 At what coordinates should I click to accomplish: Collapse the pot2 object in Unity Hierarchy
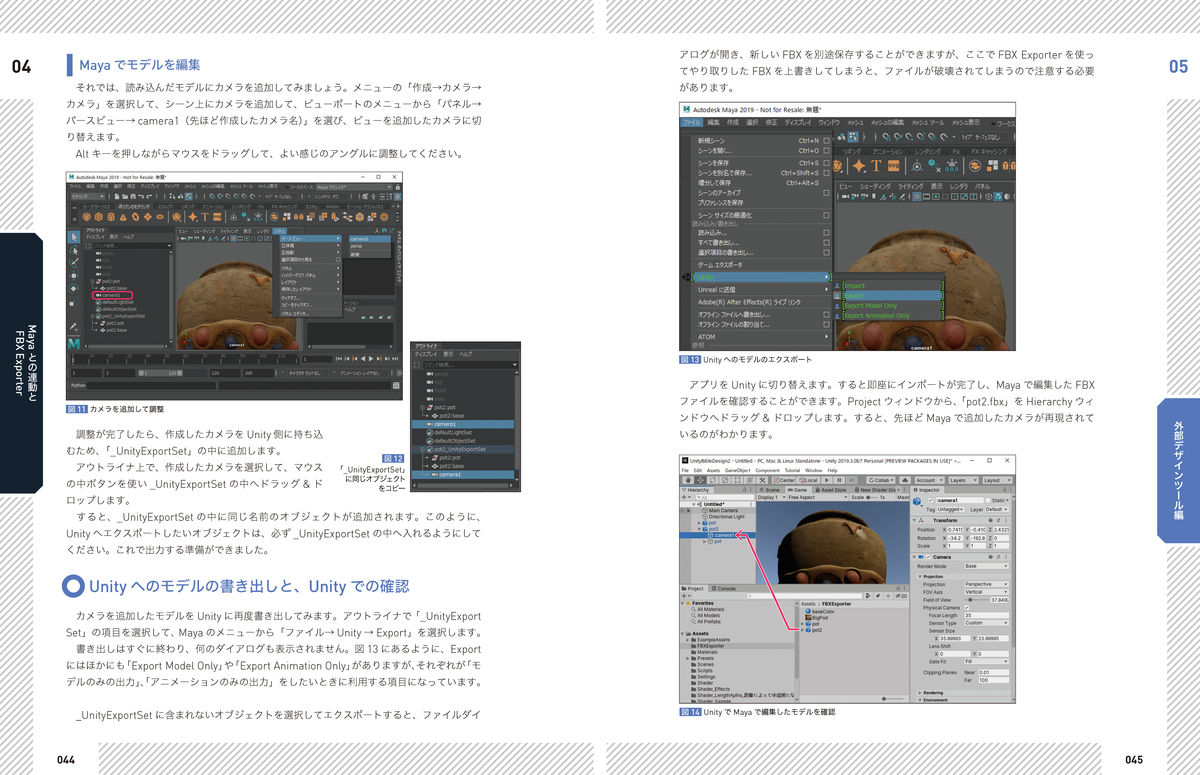699,529
